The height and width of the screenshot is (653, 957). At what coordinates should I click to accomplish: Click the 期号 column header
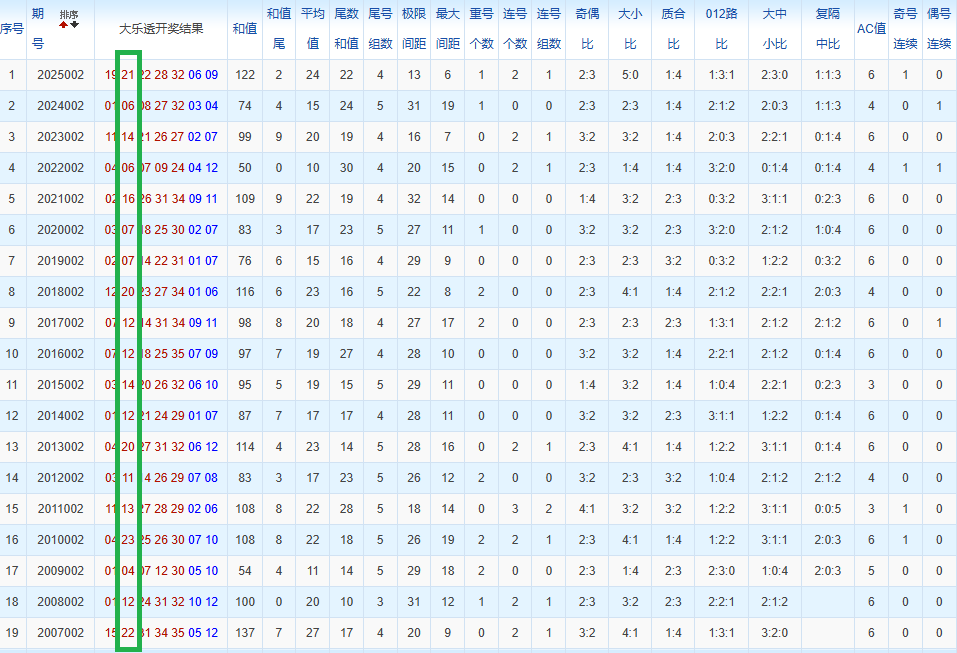tap(38, 29)
